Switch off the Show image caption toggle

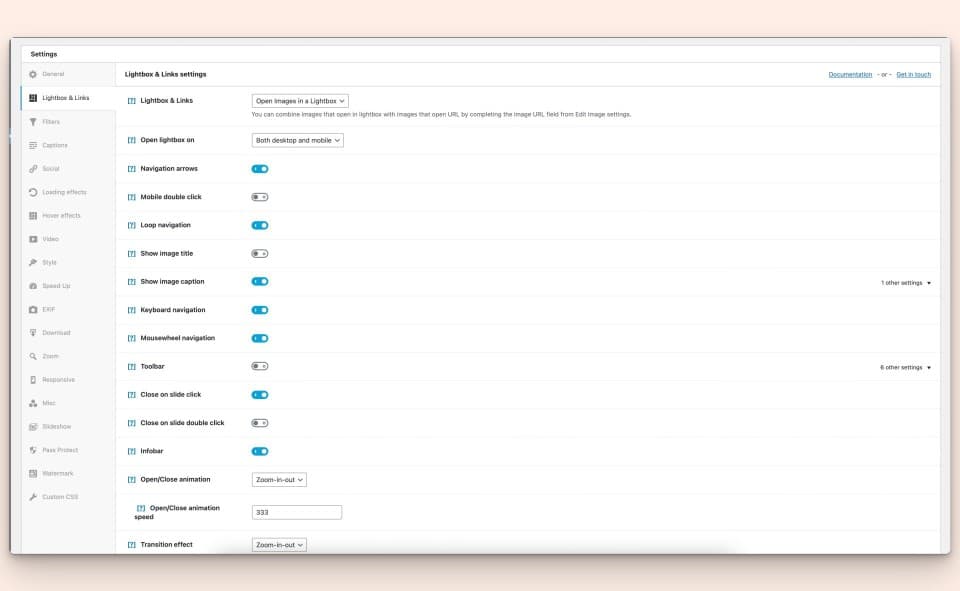[260, 282]
